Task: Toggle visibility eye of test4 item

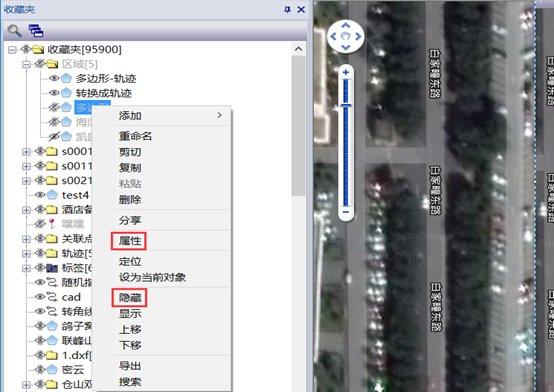Action: pyautogui.click(x=40, y=195)
